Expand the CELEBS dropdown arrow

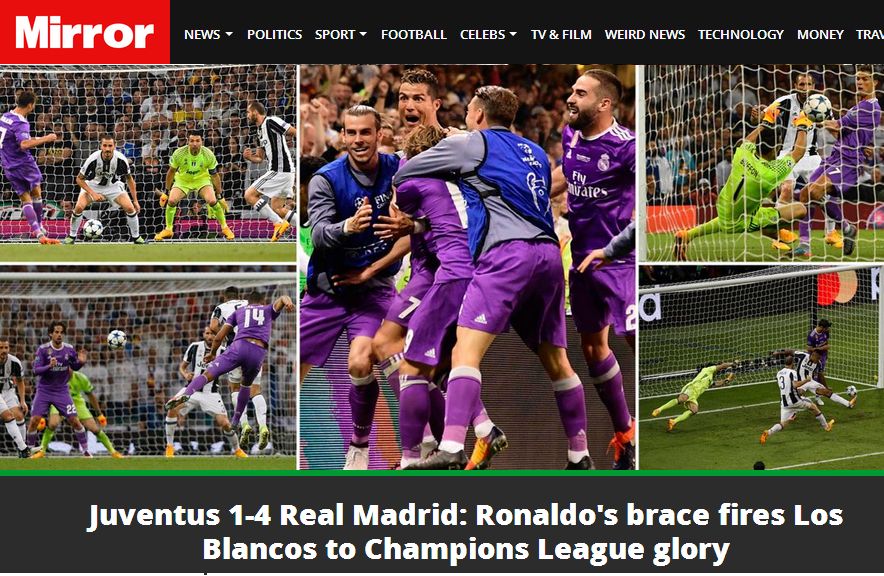point(513,34)
